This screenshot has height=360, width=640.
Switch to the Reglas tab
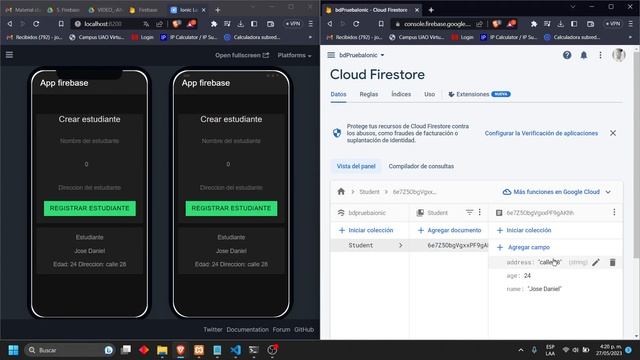coord(369,94)
